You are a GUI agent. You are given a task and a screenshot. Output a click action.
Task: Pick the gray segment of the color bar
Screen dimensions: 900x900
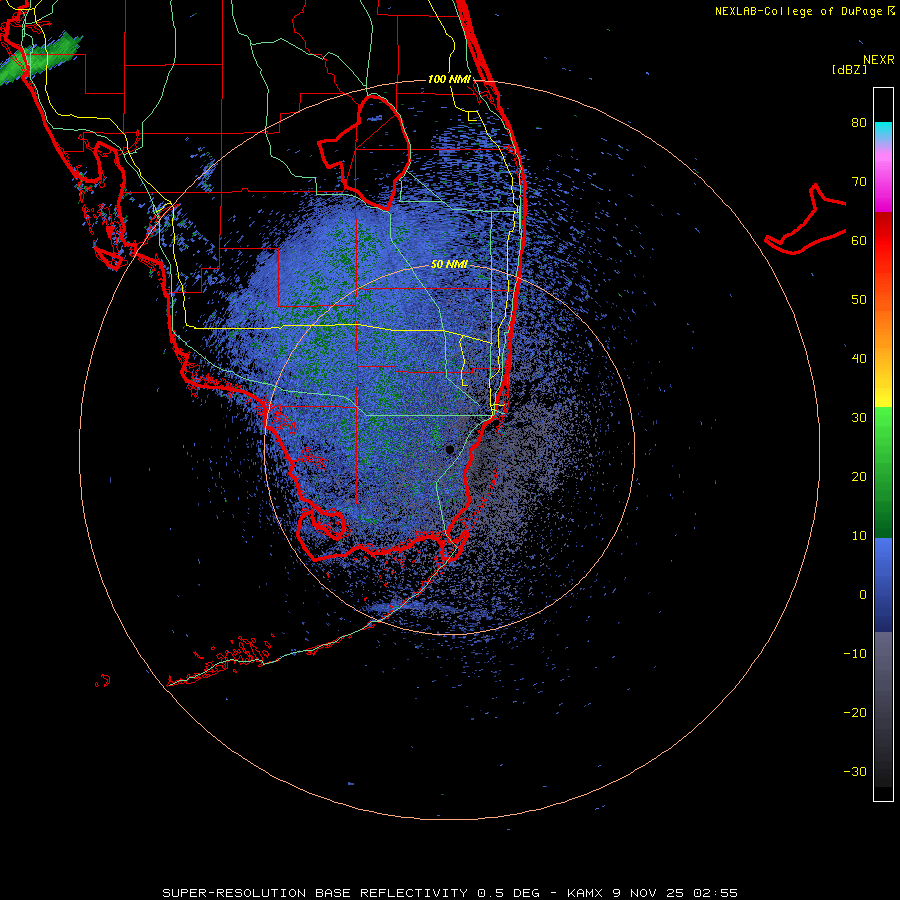[x=883, y=660]
